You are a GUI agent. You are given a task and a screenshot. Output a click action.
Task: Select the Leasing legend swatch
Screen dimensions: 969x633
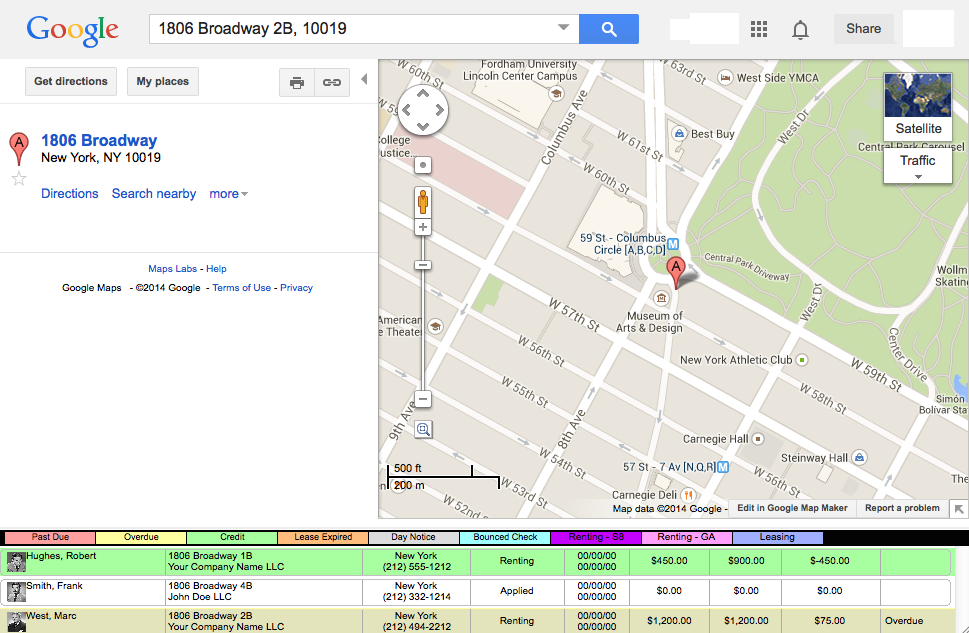pos(777,537)
